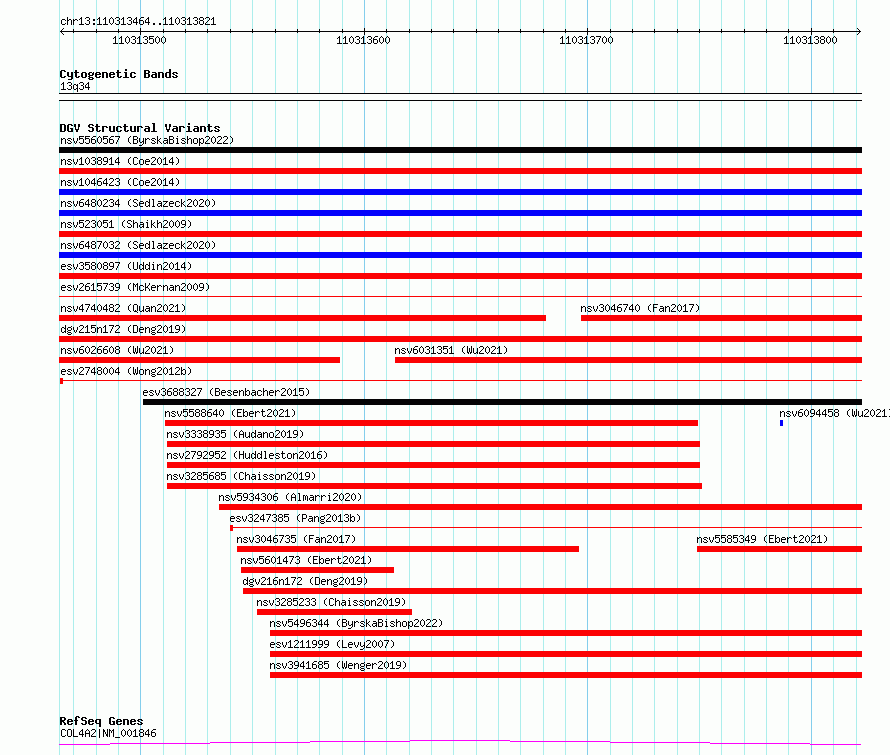Click nsv6026608 (Wu2021) label
This screenshot has width=890, height=755.
[117, 350]
